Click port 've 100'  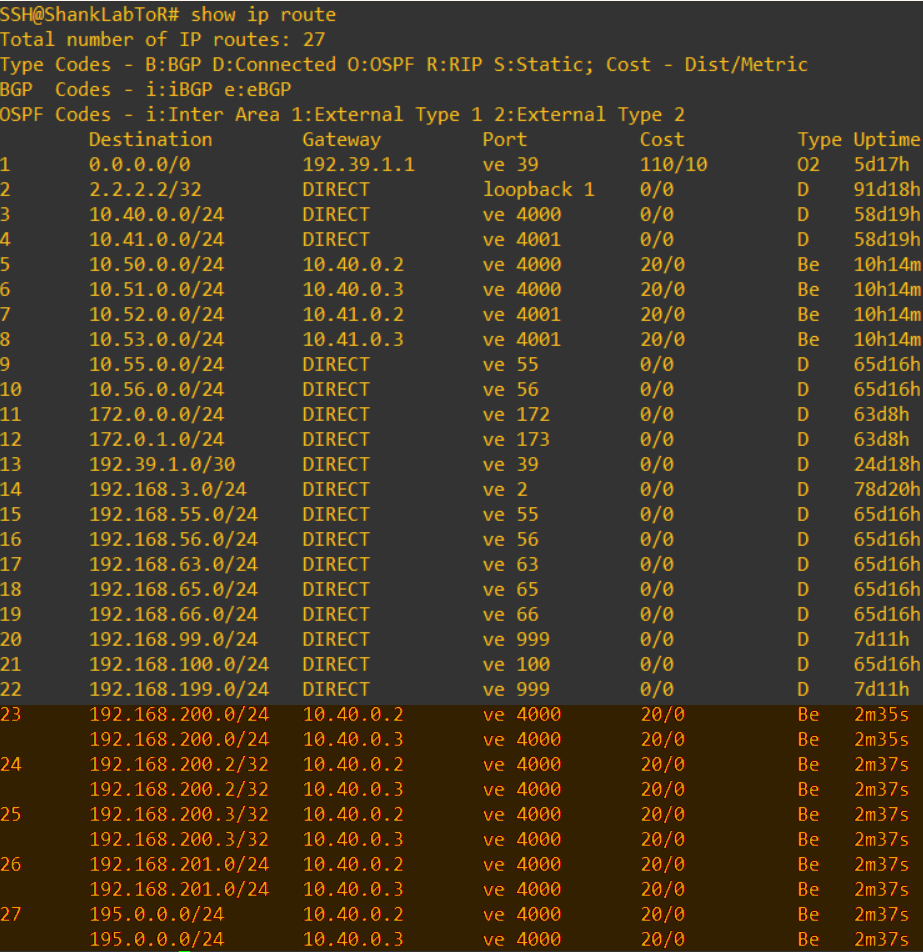(x=516, y=664)
